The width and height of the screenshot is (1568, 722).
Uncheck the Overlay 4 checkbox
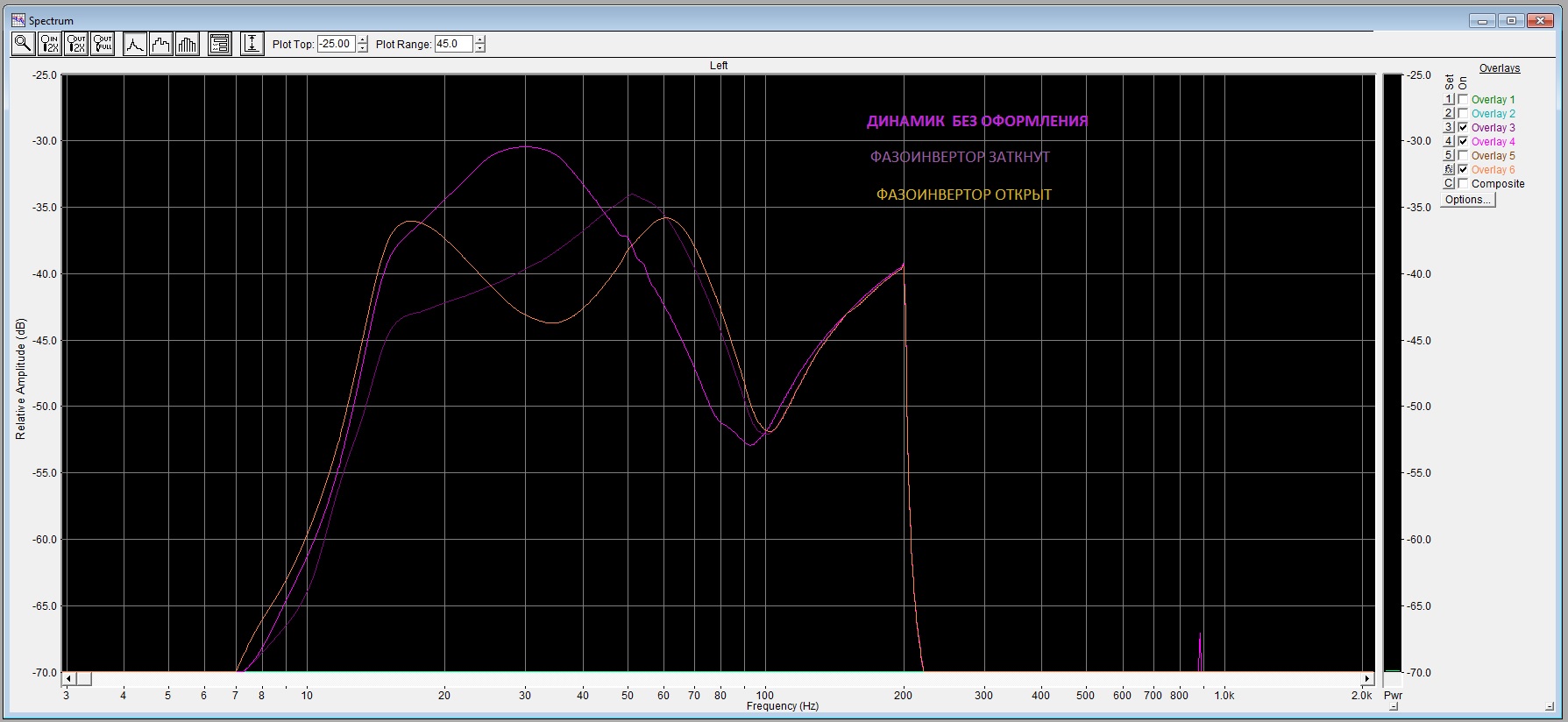click(x=1463, y=142)
